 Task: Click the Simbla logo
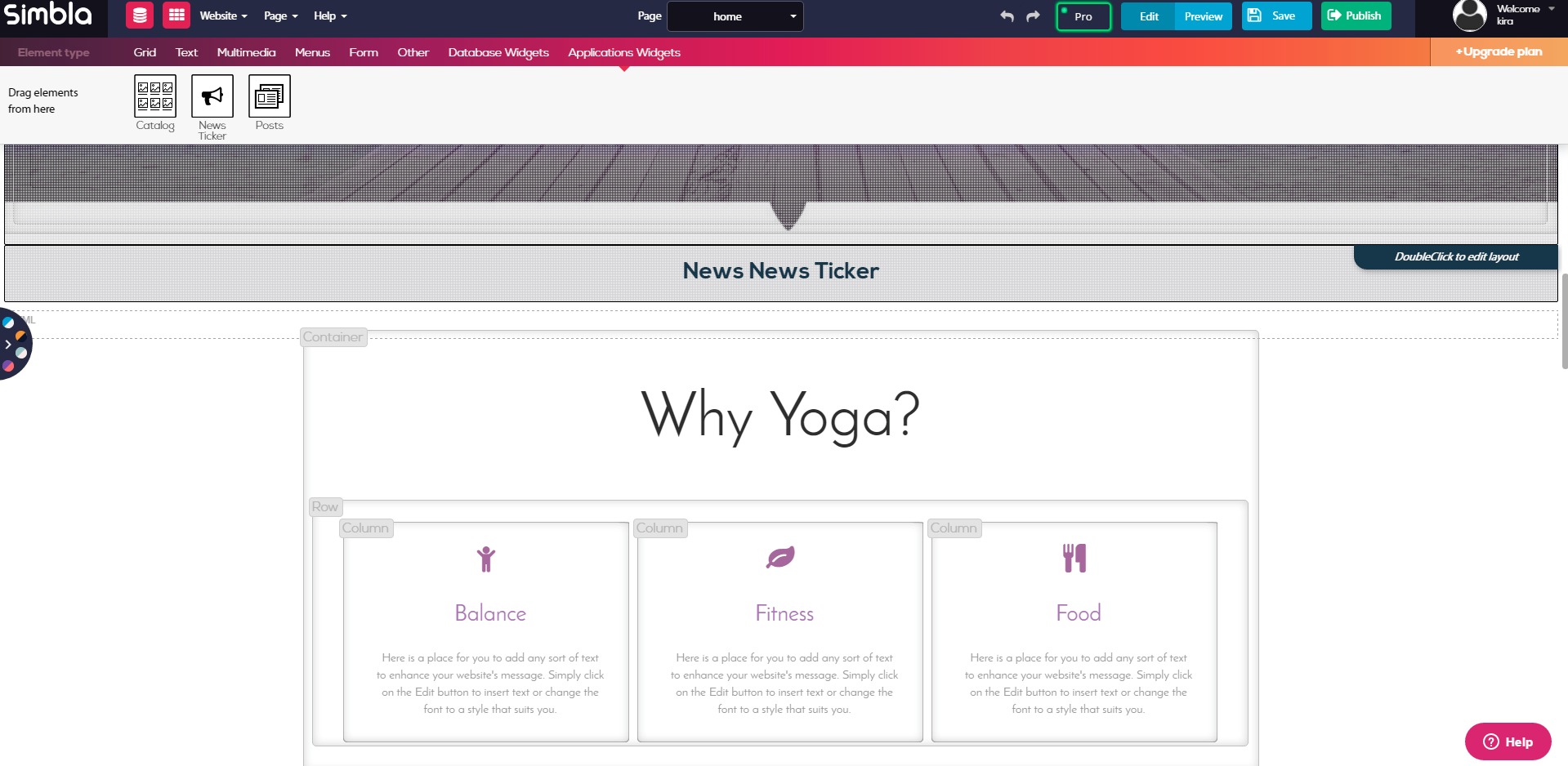pyautogui.click(x=47, y=14)
